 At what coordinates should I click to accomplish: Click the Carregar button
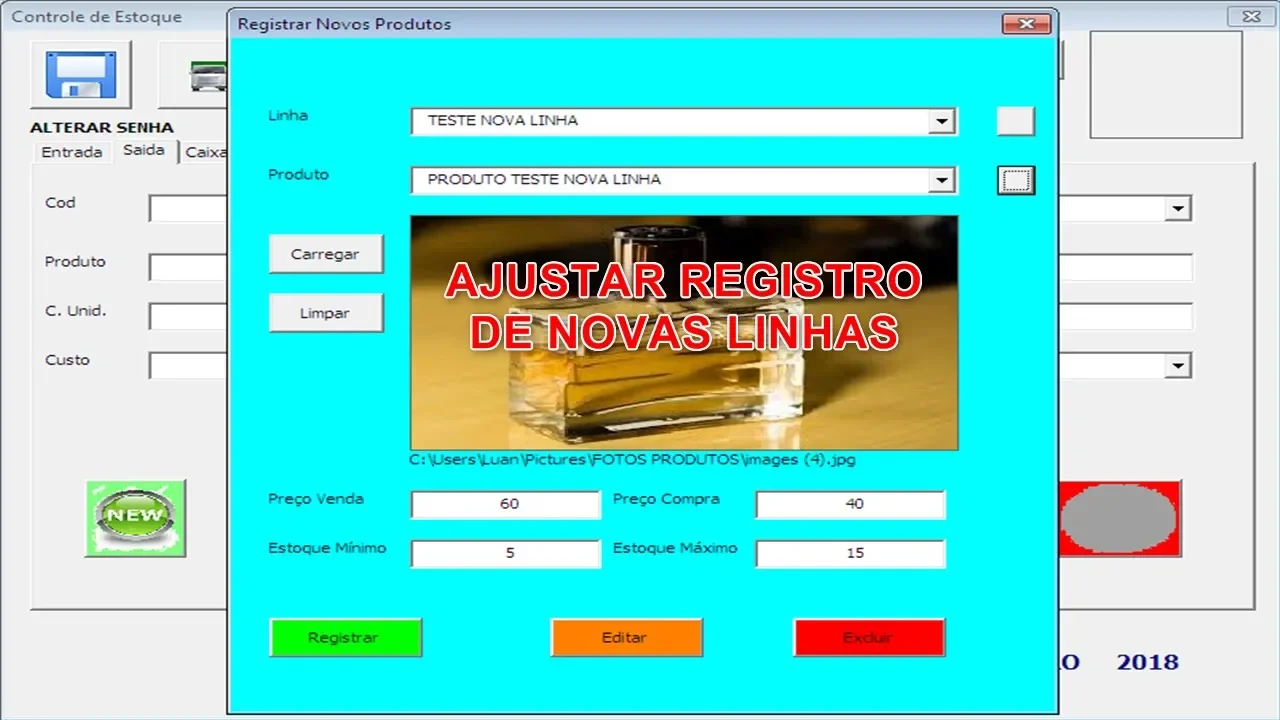[325, 254]
